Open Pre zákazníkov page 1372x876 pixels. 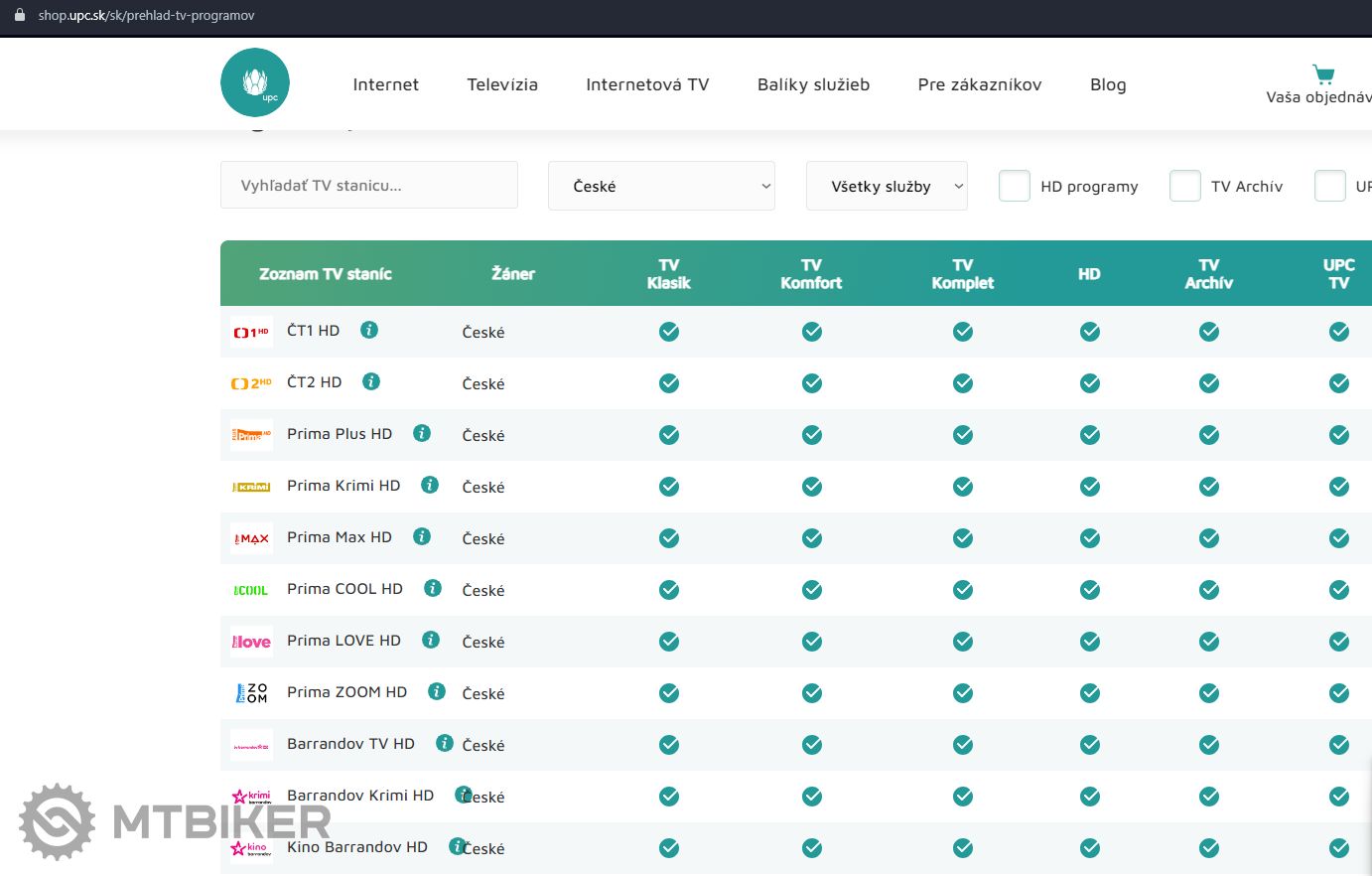tap(980, 84)
